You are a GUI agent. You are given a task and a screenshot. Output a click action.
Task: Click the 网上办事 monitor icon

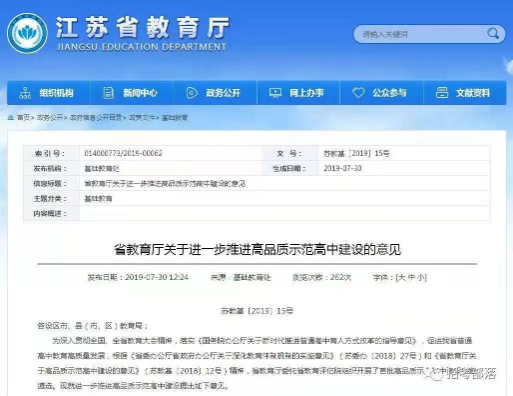275,93
